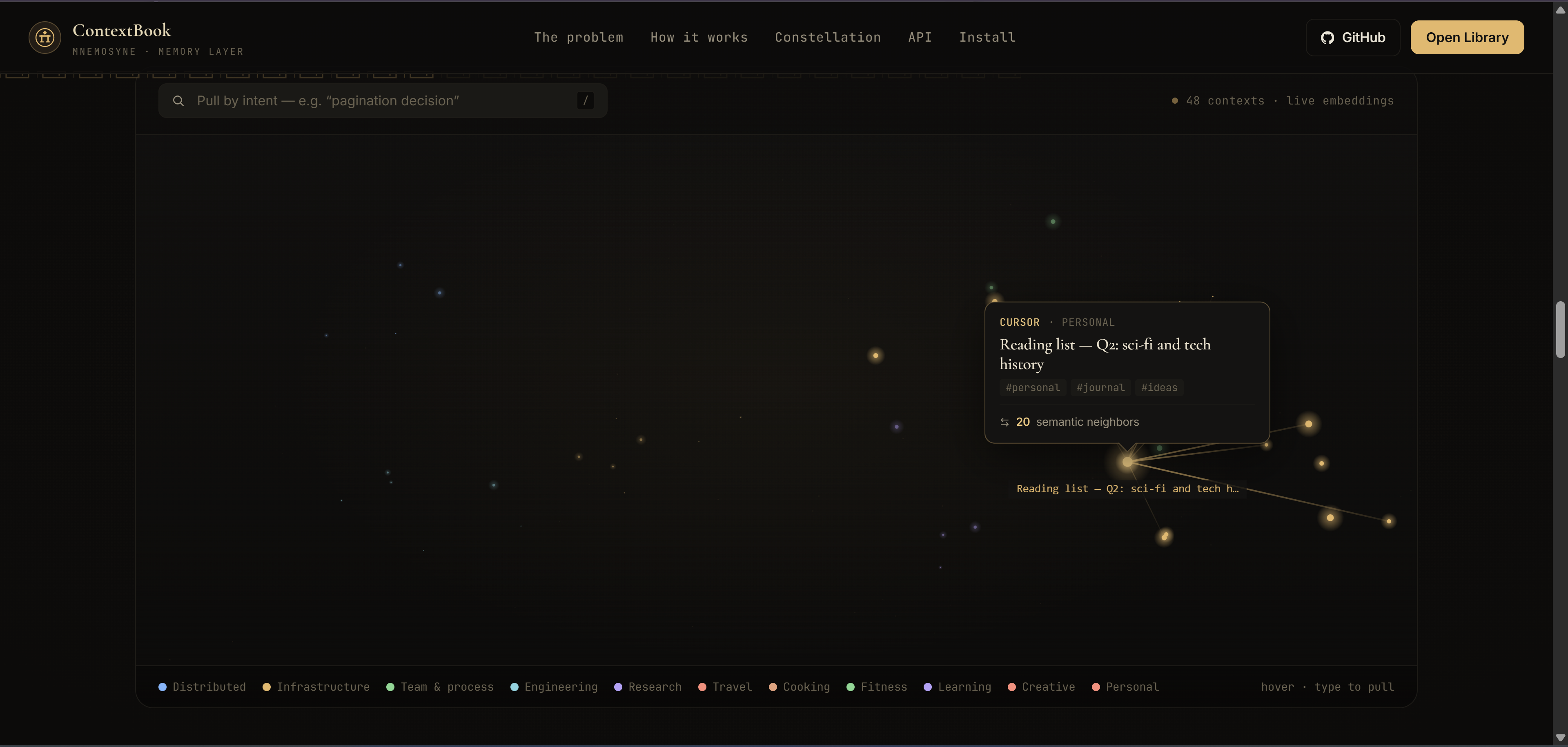Click the Distributed legend blue dot

pos(163,687)
